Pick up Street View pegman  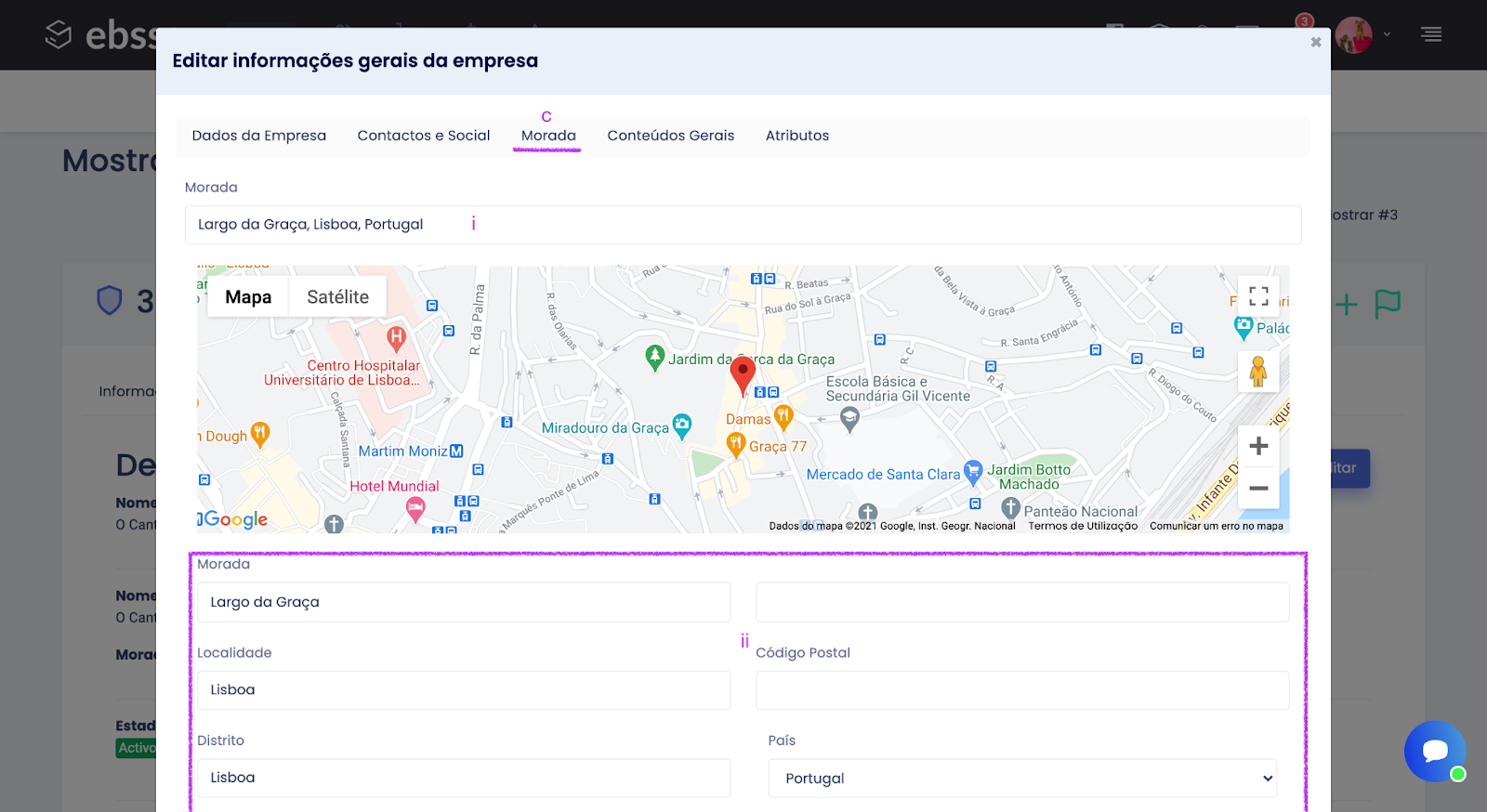1258,372
